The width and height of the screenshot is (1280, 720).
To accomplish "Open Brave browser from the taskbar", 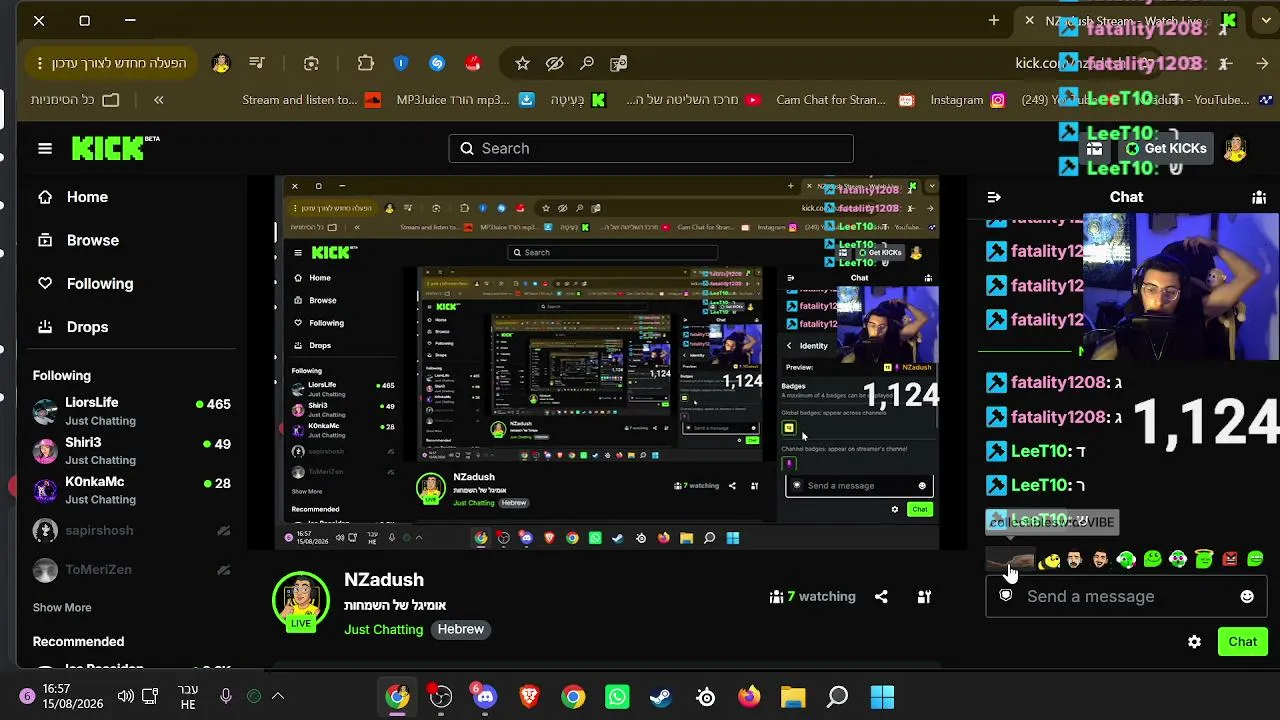I will click(529, 696).
